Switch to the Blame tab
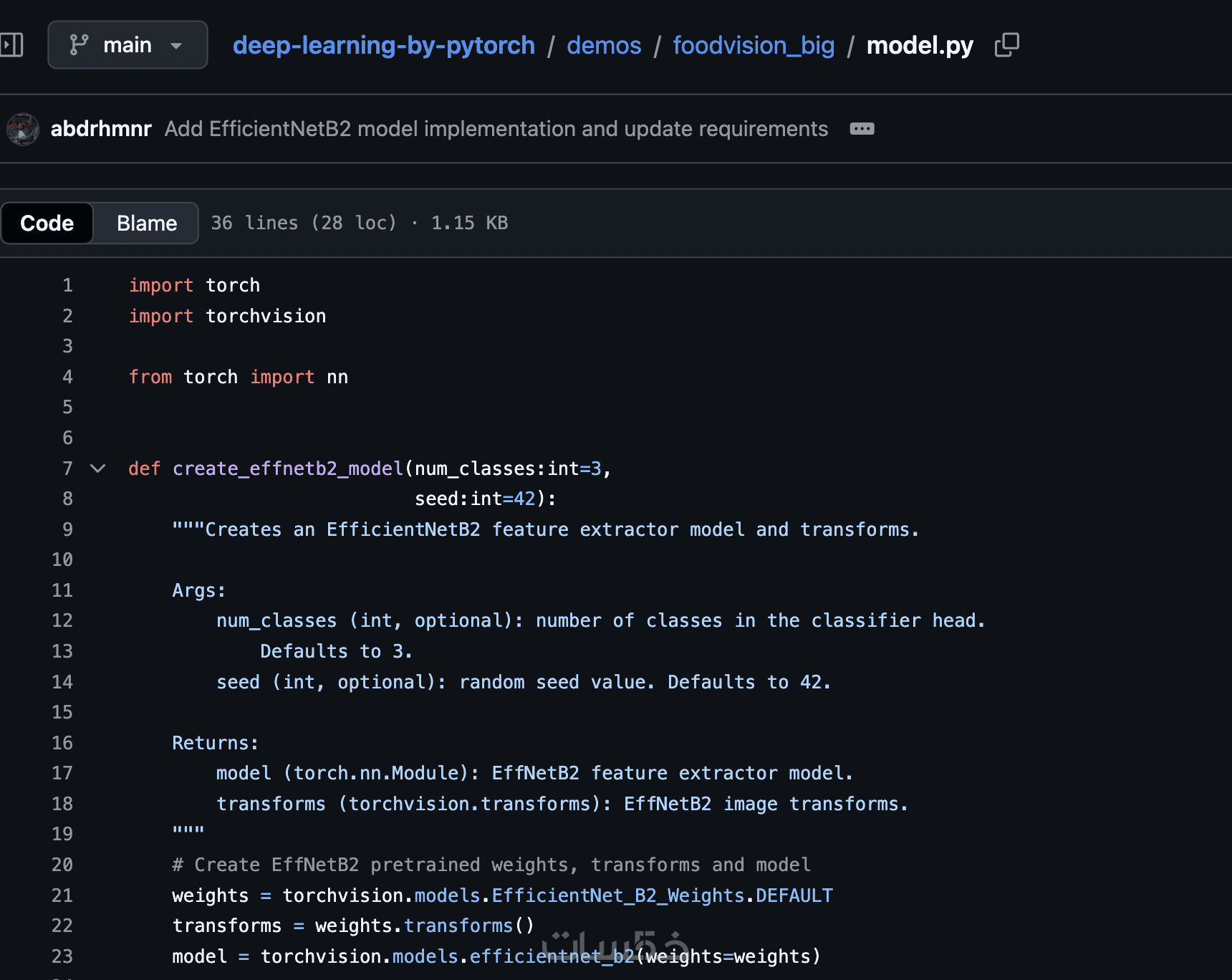This screenshot has width=1232, height=980. pos(147,223)
